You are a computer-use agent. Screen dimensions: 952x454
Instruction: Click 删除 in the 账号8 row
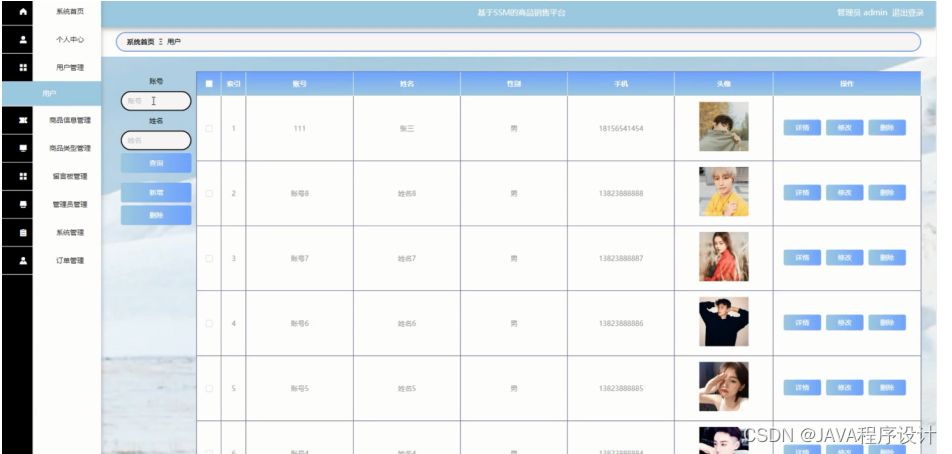[x=887, y=192]
